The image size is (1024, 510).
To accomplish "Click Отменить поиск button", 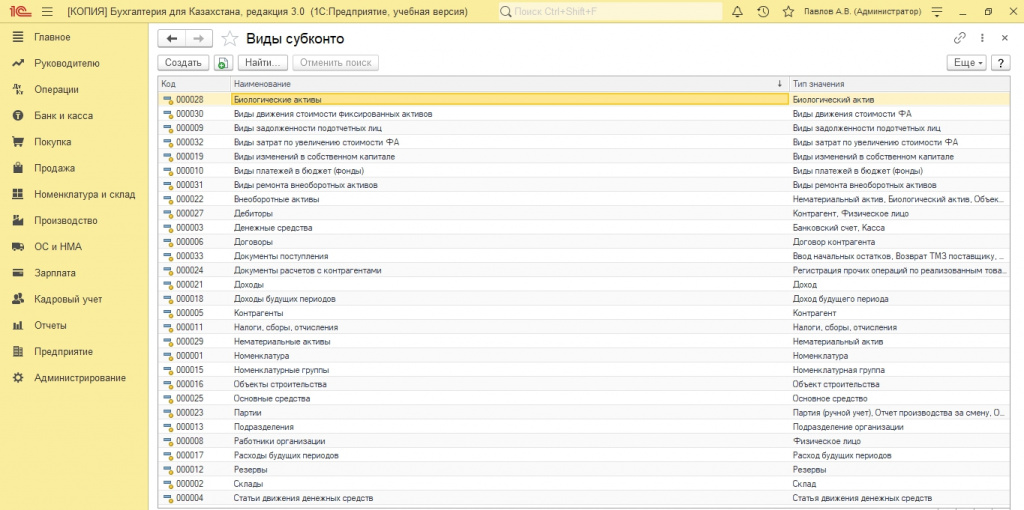I will point(336,63).
